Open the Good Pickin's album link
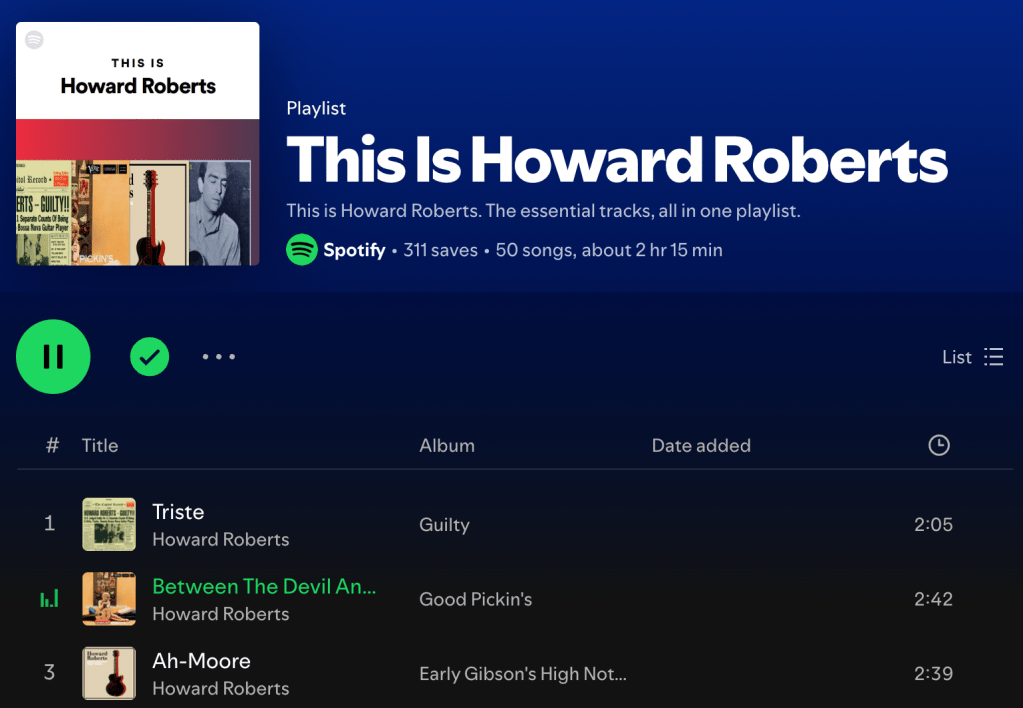This screenshot has width=1023, height=708. click(x=475, y=599)
